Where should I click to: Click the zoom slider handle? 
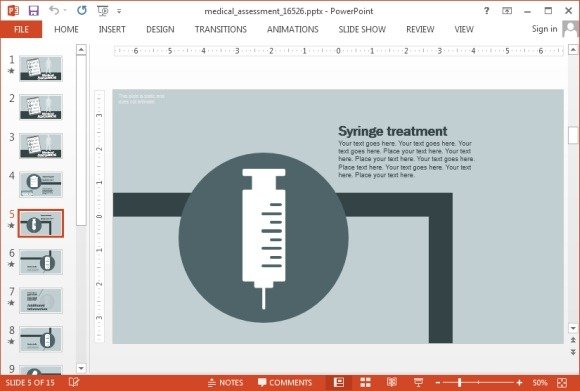[x=459, y=382]
